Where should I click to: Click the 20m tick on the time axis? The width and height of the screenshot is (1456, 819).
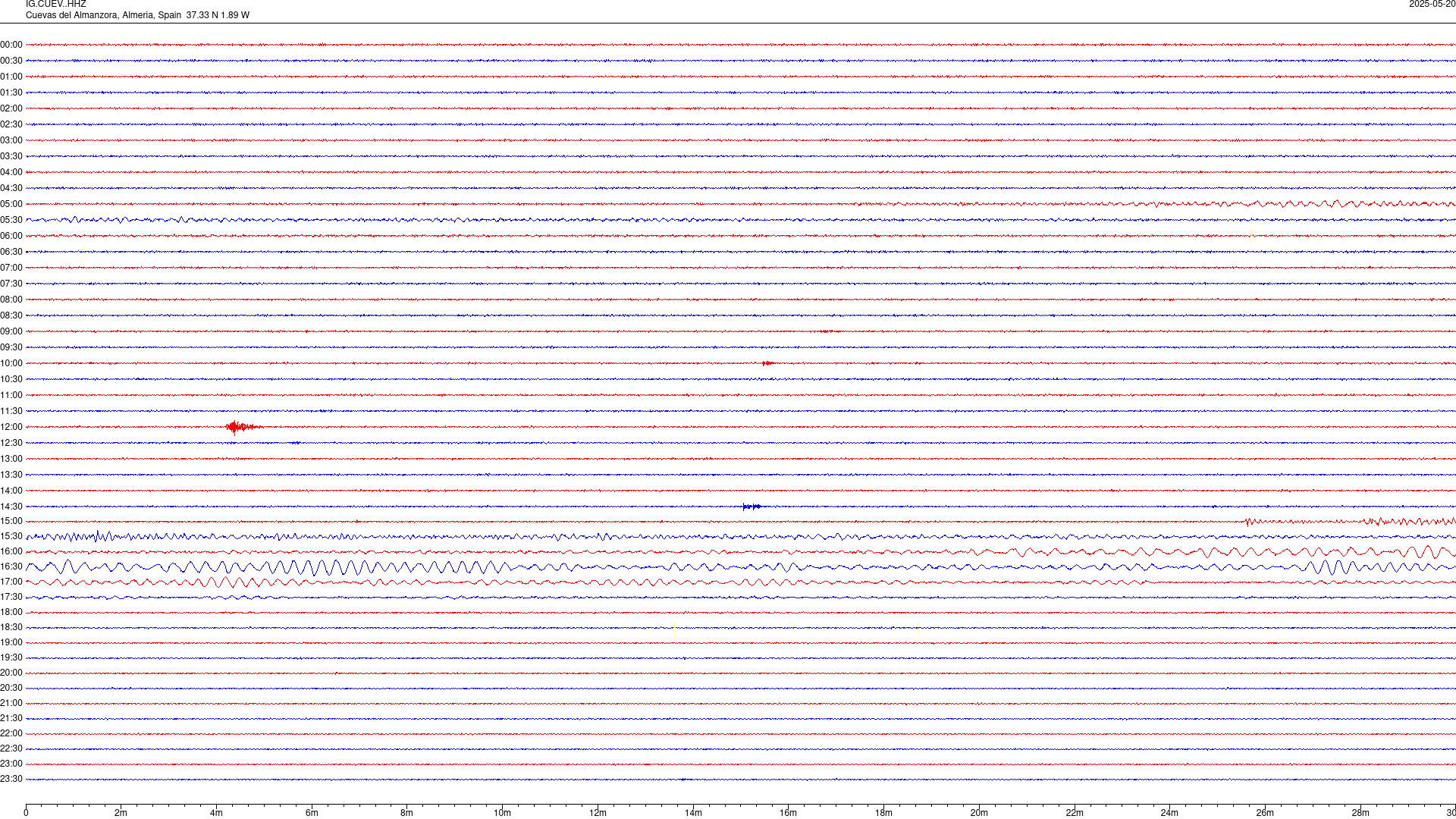coord(979,813)
